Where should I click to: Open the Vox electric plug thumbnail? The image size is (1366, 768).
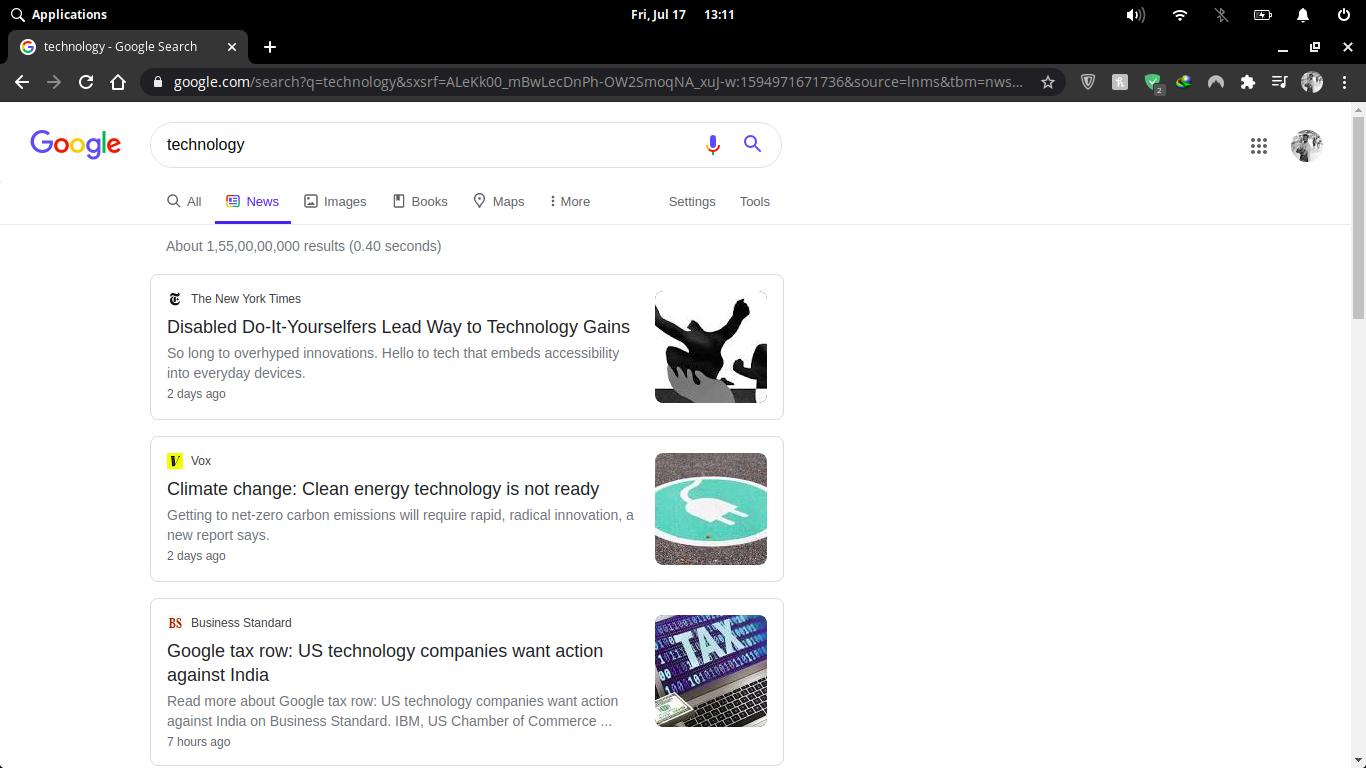(x=711, y=509)
